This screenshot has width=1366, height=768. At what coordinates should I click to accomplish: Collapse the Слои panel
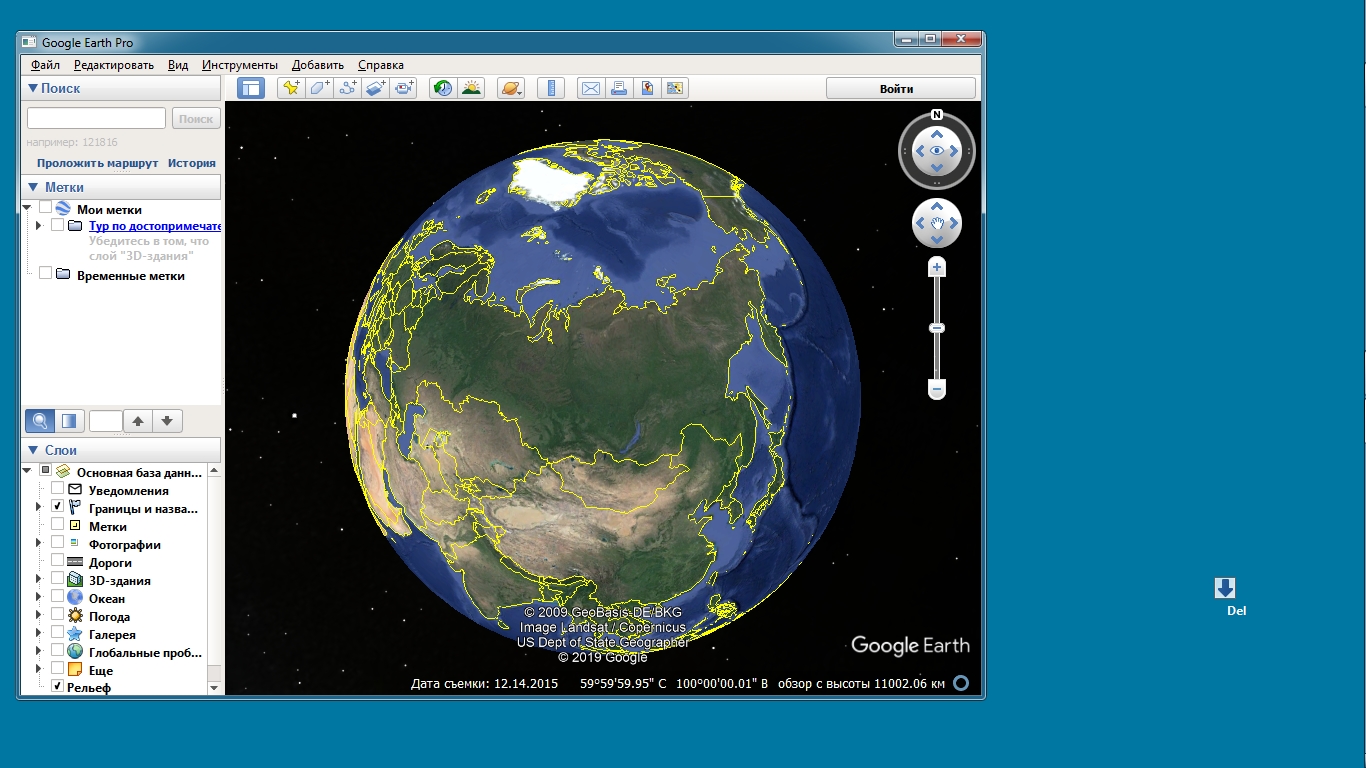(x=33, y=450)
